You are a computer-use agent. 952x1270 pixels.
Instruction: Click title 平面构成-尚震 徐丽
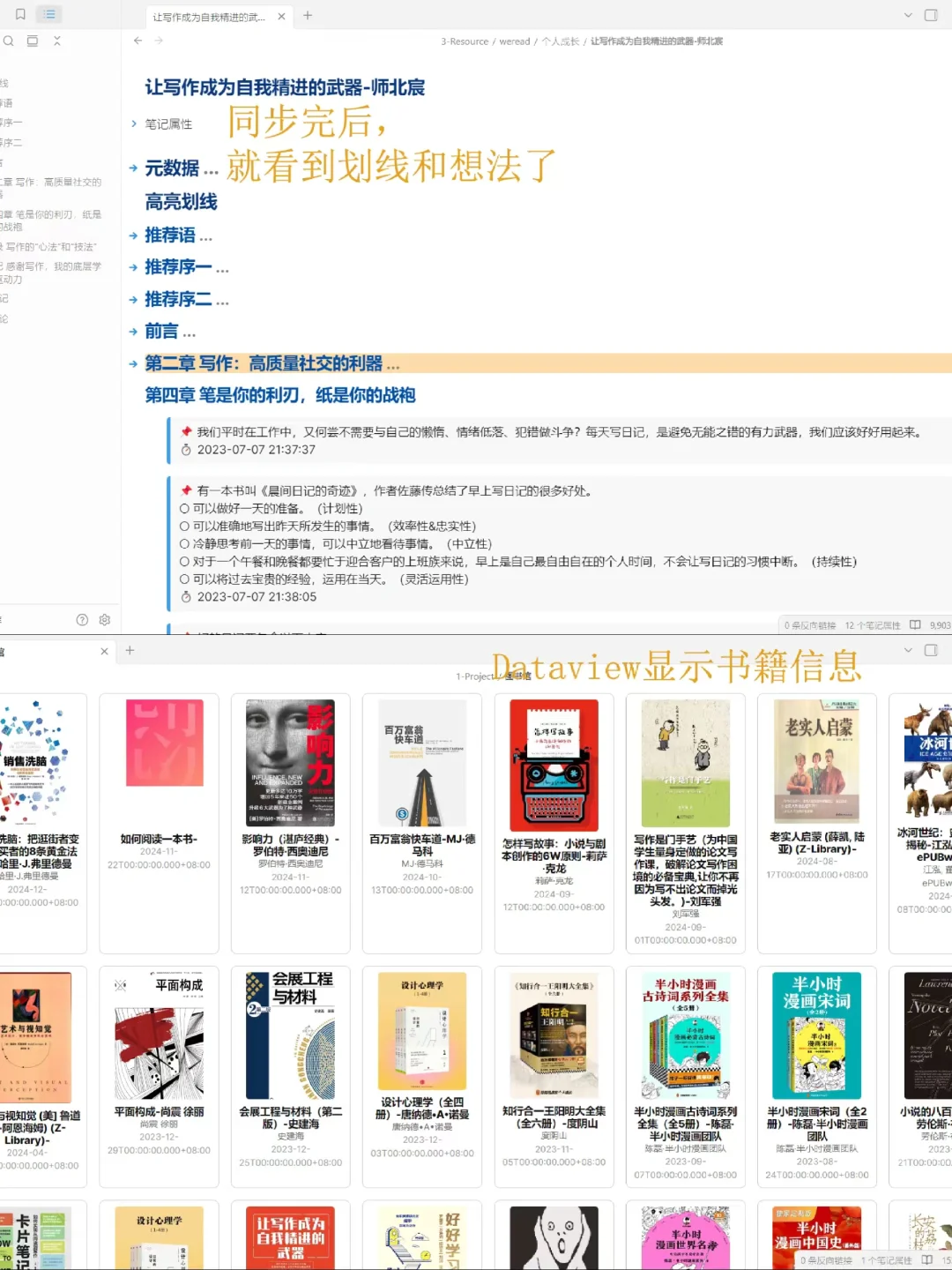[x=159, y=1112]
